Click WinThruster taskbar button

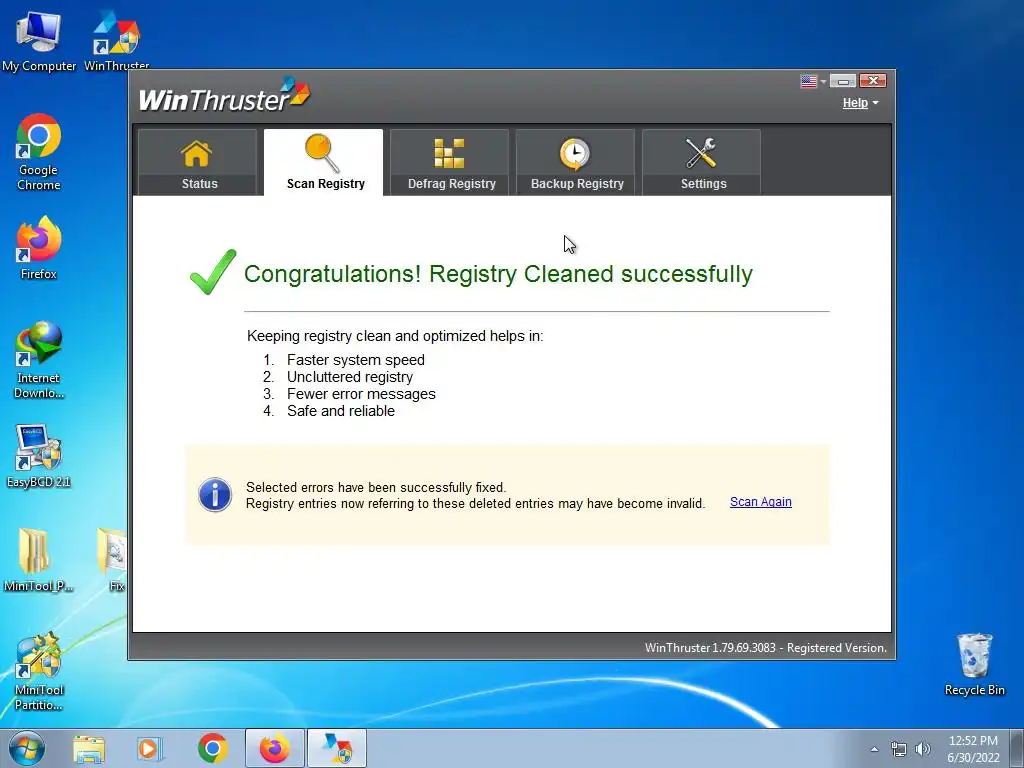337,748
